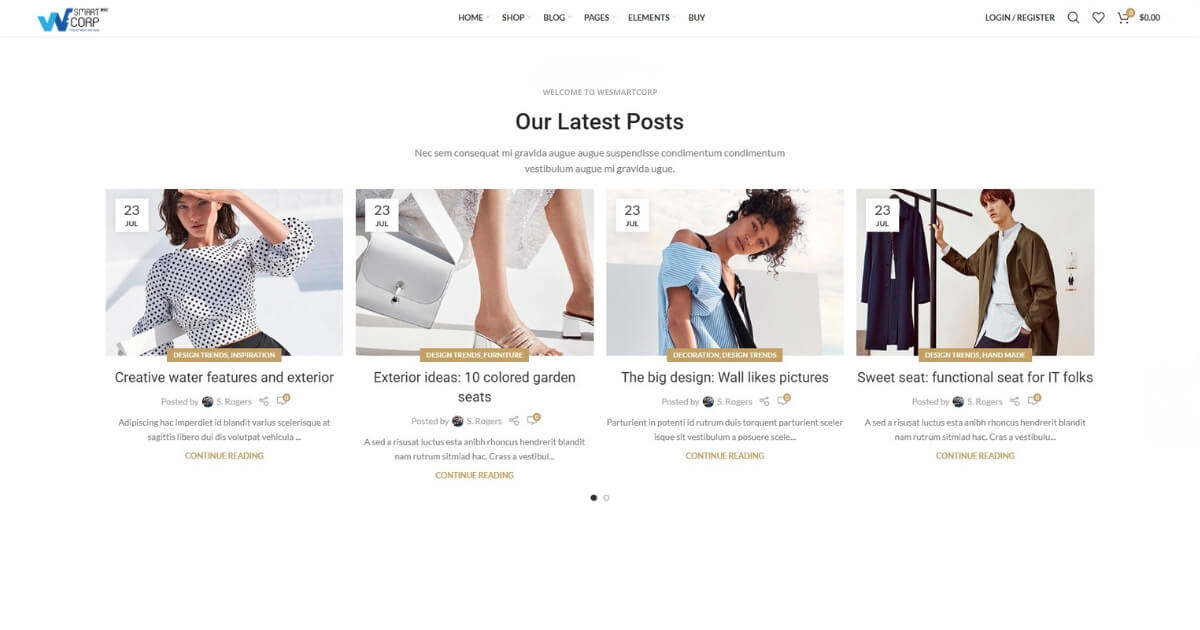Share the 'Sweet seat' post
The image size is (1200, 630).
[1014, 401]
